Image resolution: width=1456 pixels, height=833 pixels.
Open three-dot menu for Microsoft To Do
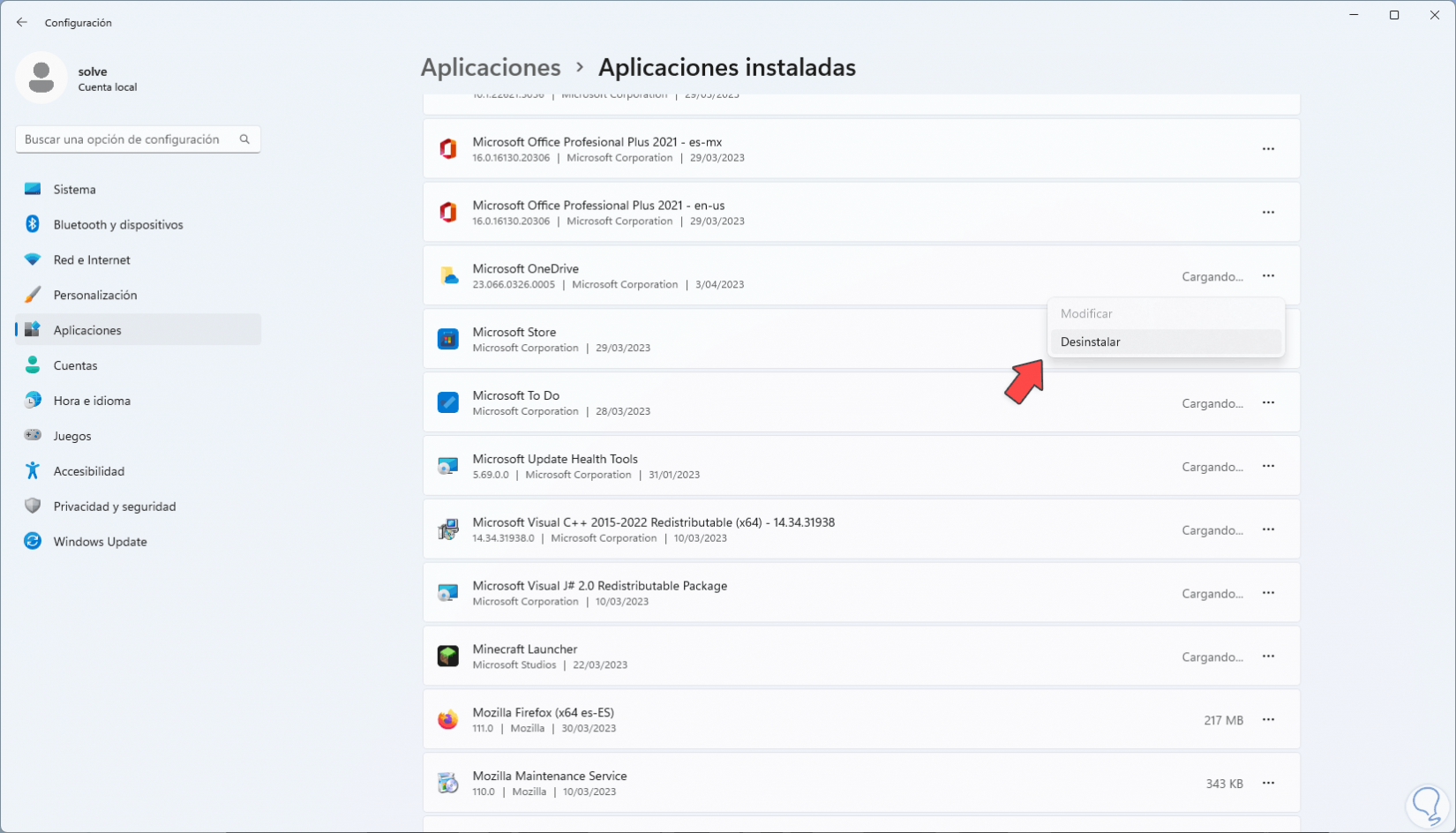point(1268,403)
